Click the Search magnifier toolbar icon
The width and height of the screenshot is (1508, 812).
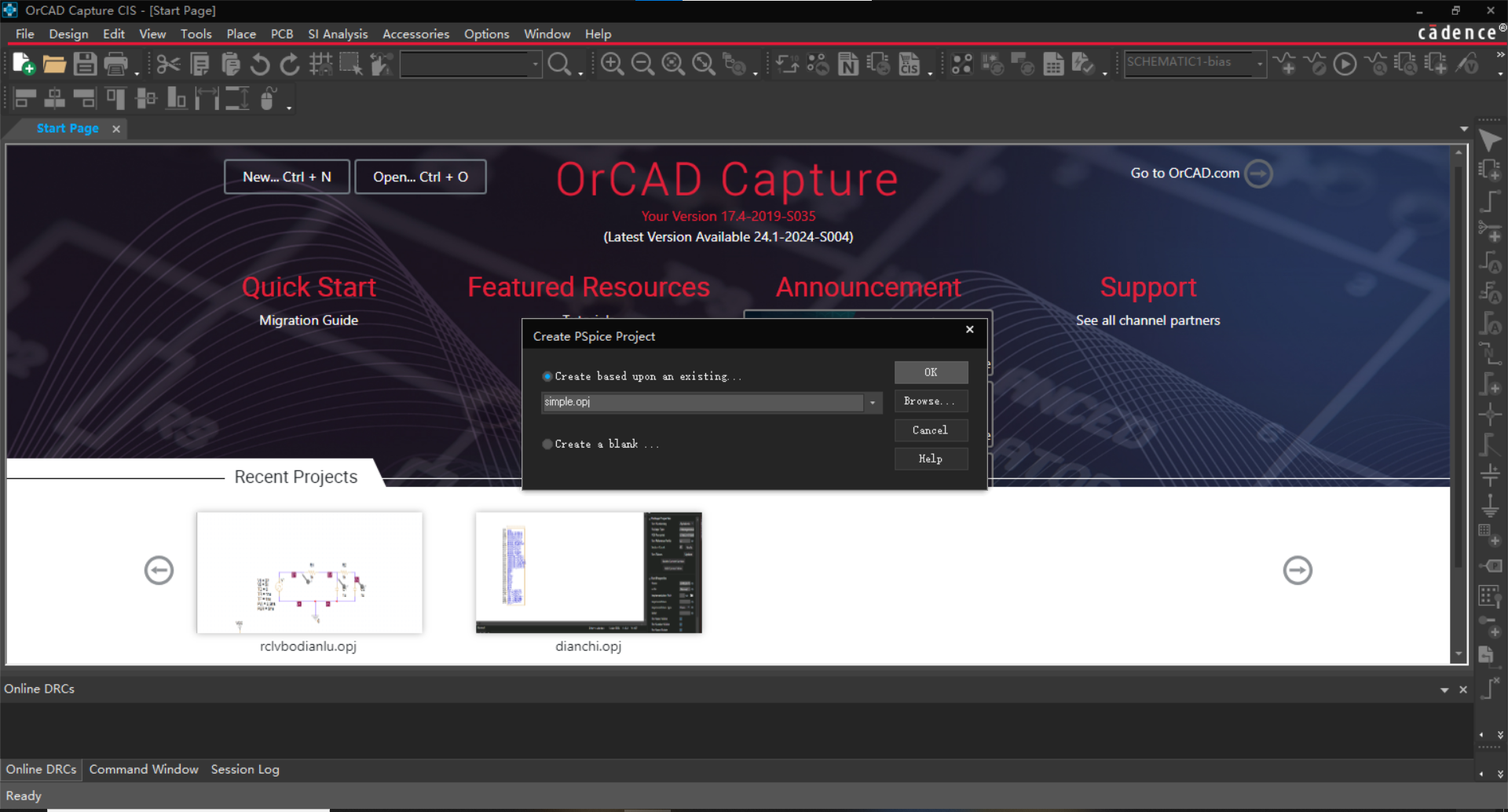[x=559, y=64]
